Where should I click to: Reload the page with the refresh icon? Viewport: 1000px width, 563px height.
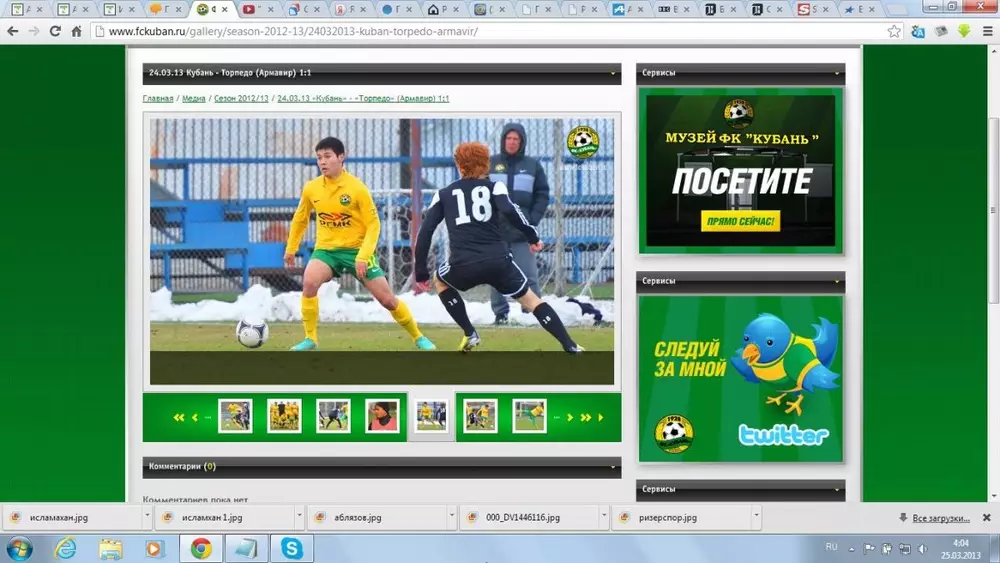point(54,31)
